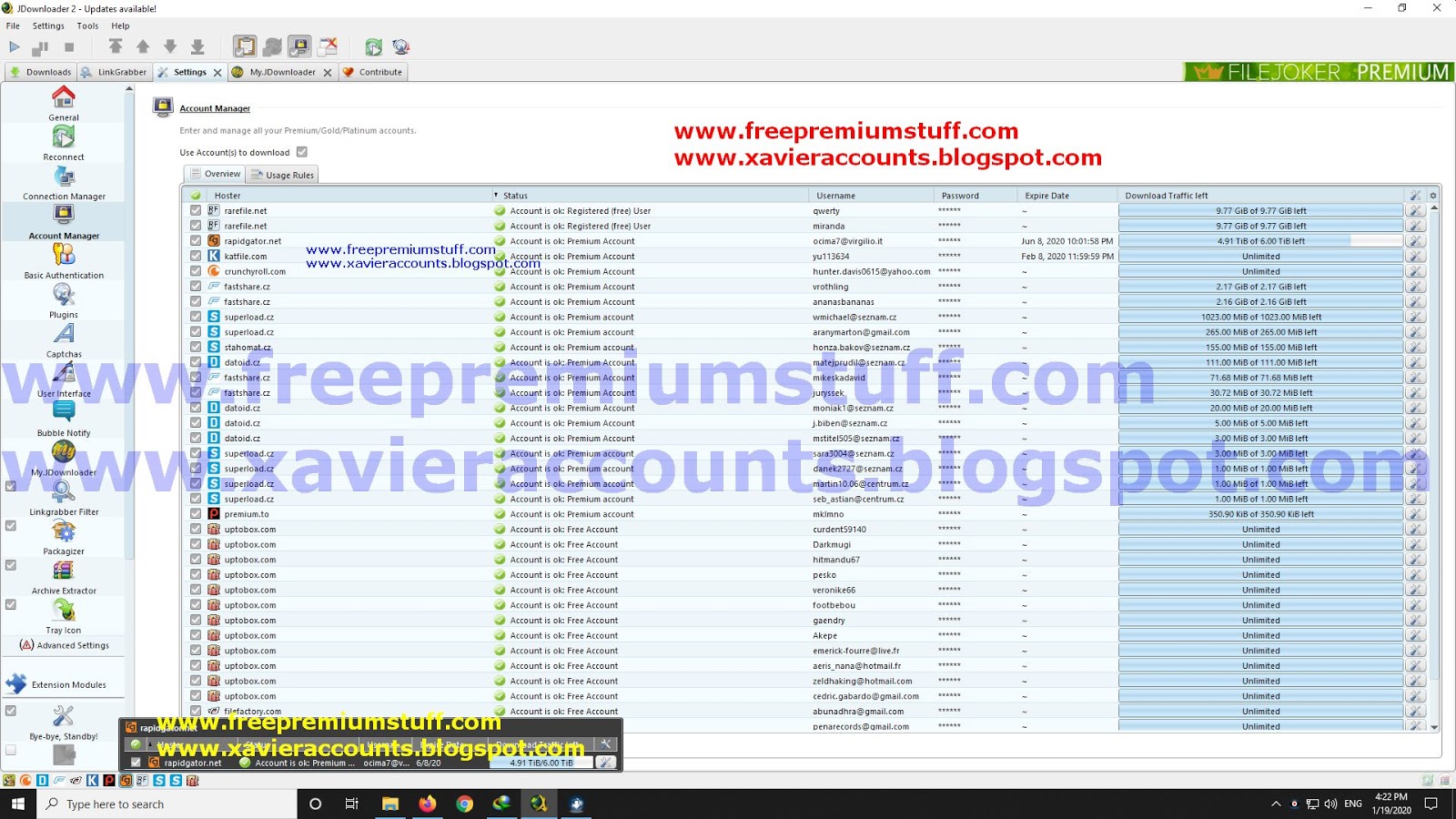1456x819 pixels.
Task: Open Basic Authentication settings in sidebar
Action: click(64, 261)
